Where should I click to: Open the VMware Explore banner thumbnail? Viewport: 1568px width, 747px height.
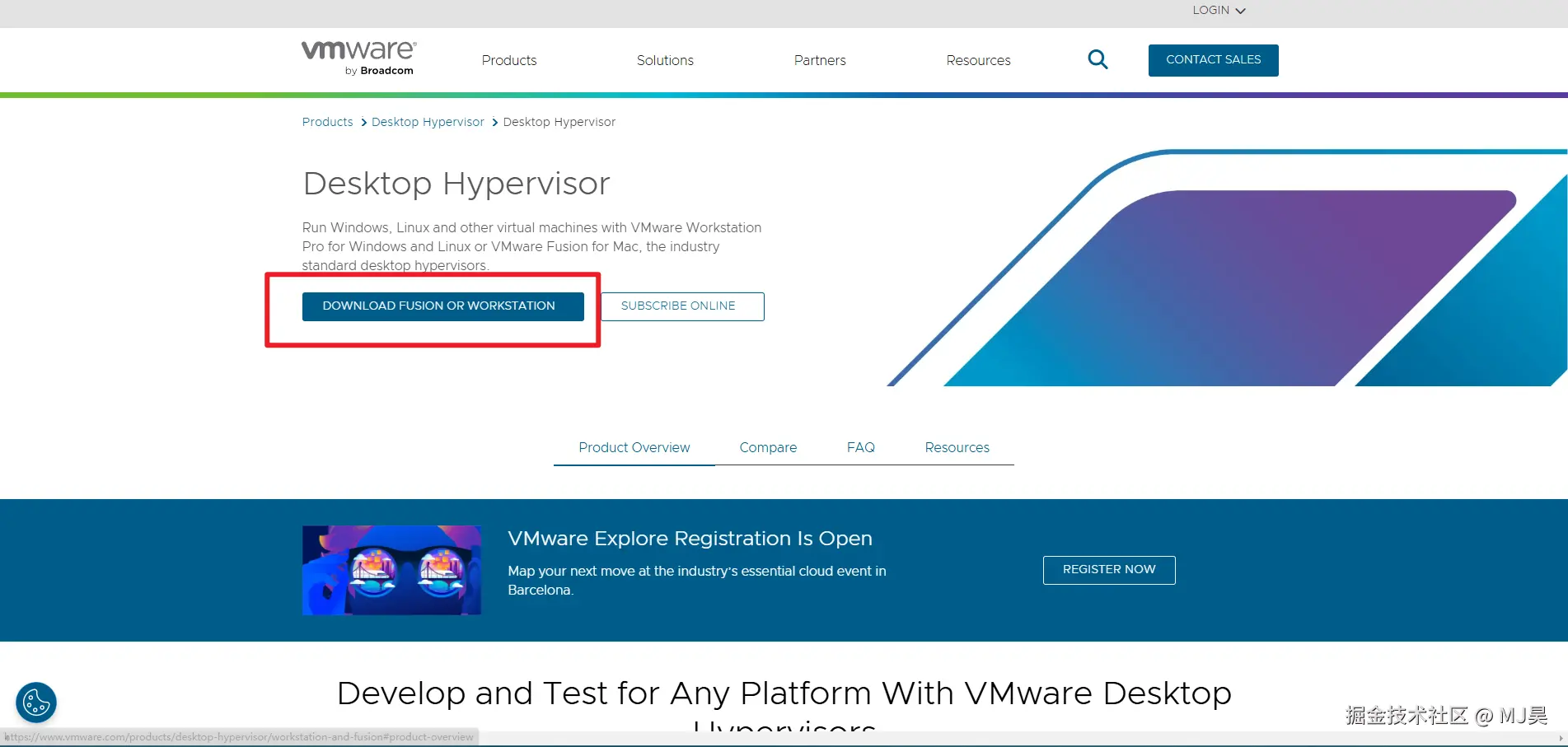tap(391, 570)
